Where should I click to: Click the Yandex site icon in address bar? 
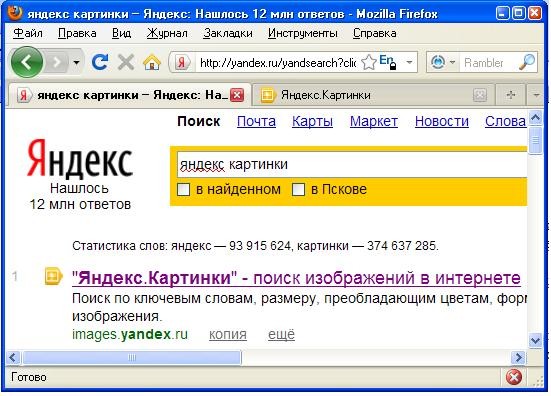181,63
